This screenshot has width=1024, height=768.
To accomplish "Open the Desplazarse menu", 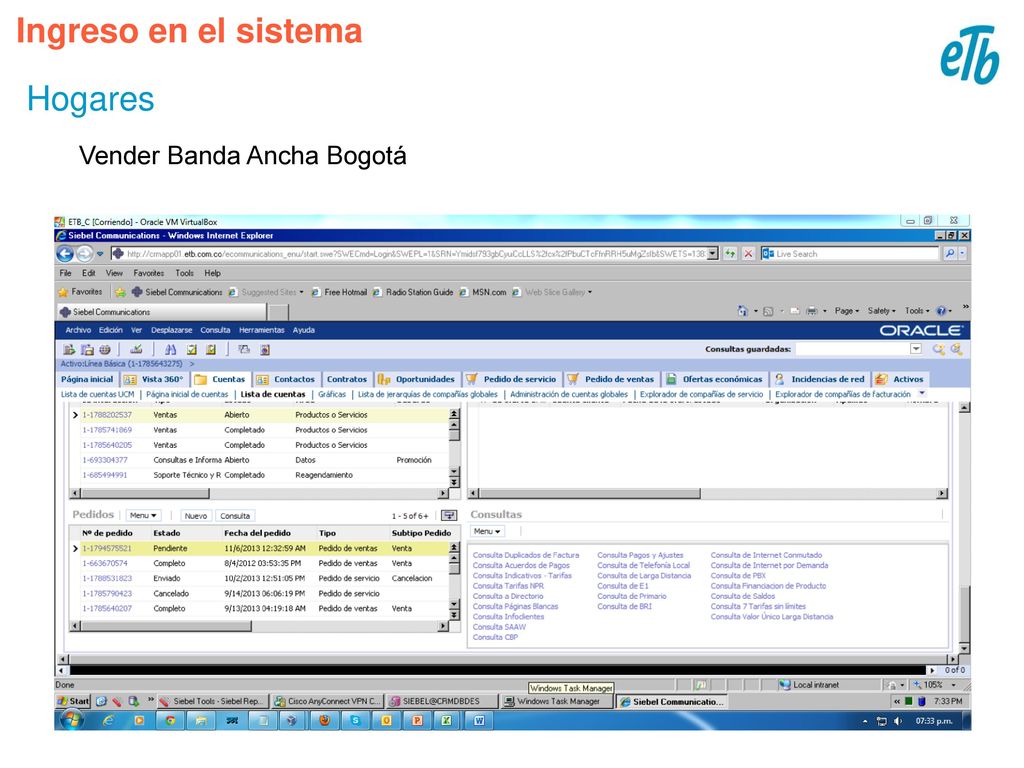I will (171, 330).
